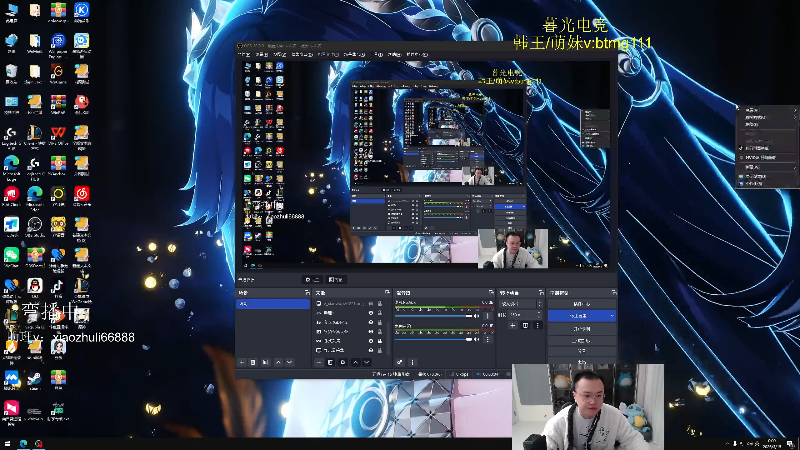Click properties button below preview
Screen dimensions: 800x450
312,280
